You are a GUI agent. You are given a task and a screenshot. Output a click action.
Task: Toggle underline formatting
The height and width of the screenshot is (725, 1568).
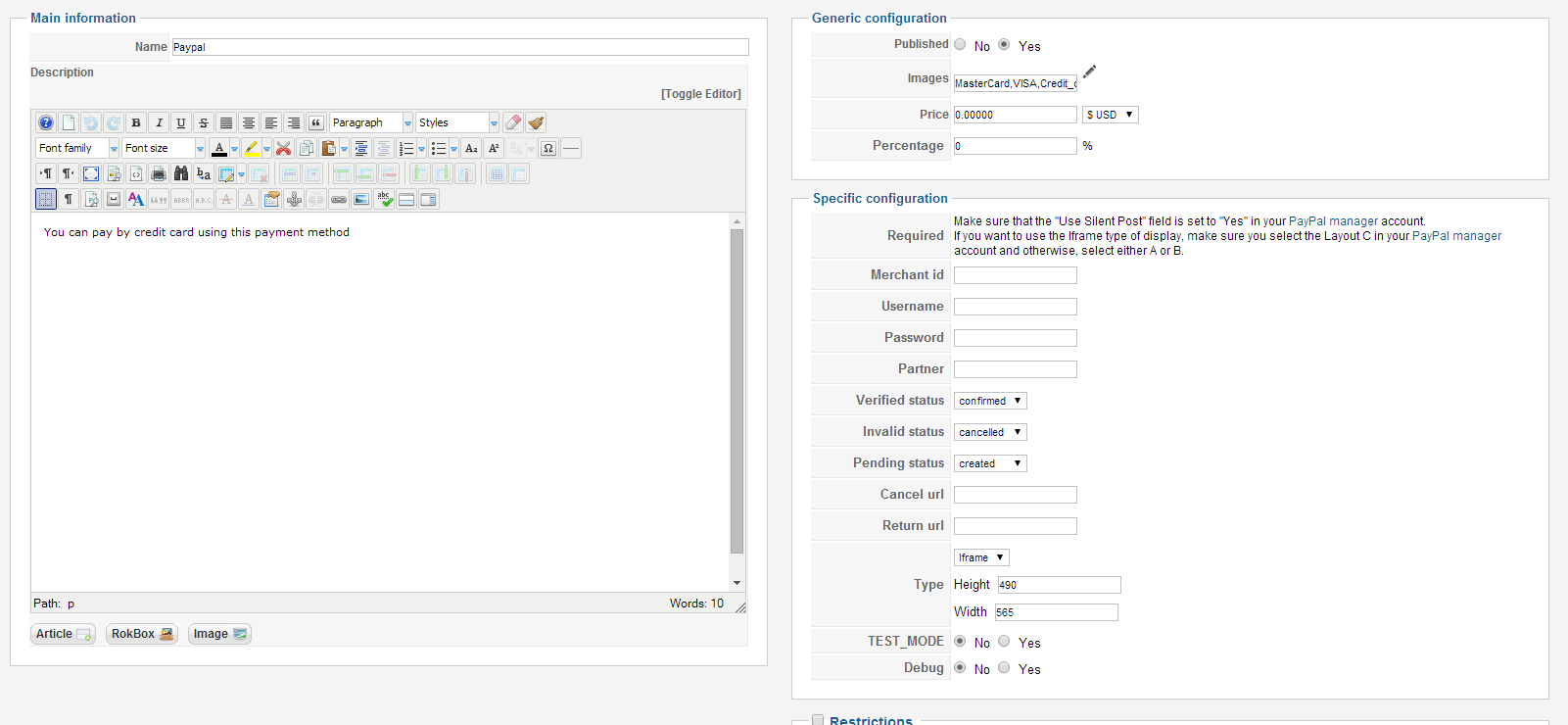(181, 122)
